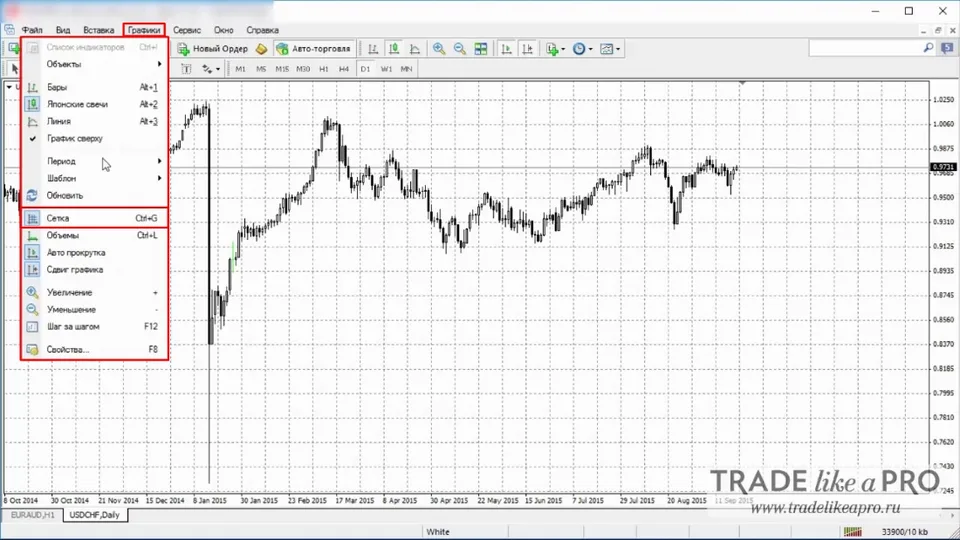This screenshot has width=960, height=540.
Task: Switch to the USDCHF,Daily chart tab
Action: click(94, 515)
